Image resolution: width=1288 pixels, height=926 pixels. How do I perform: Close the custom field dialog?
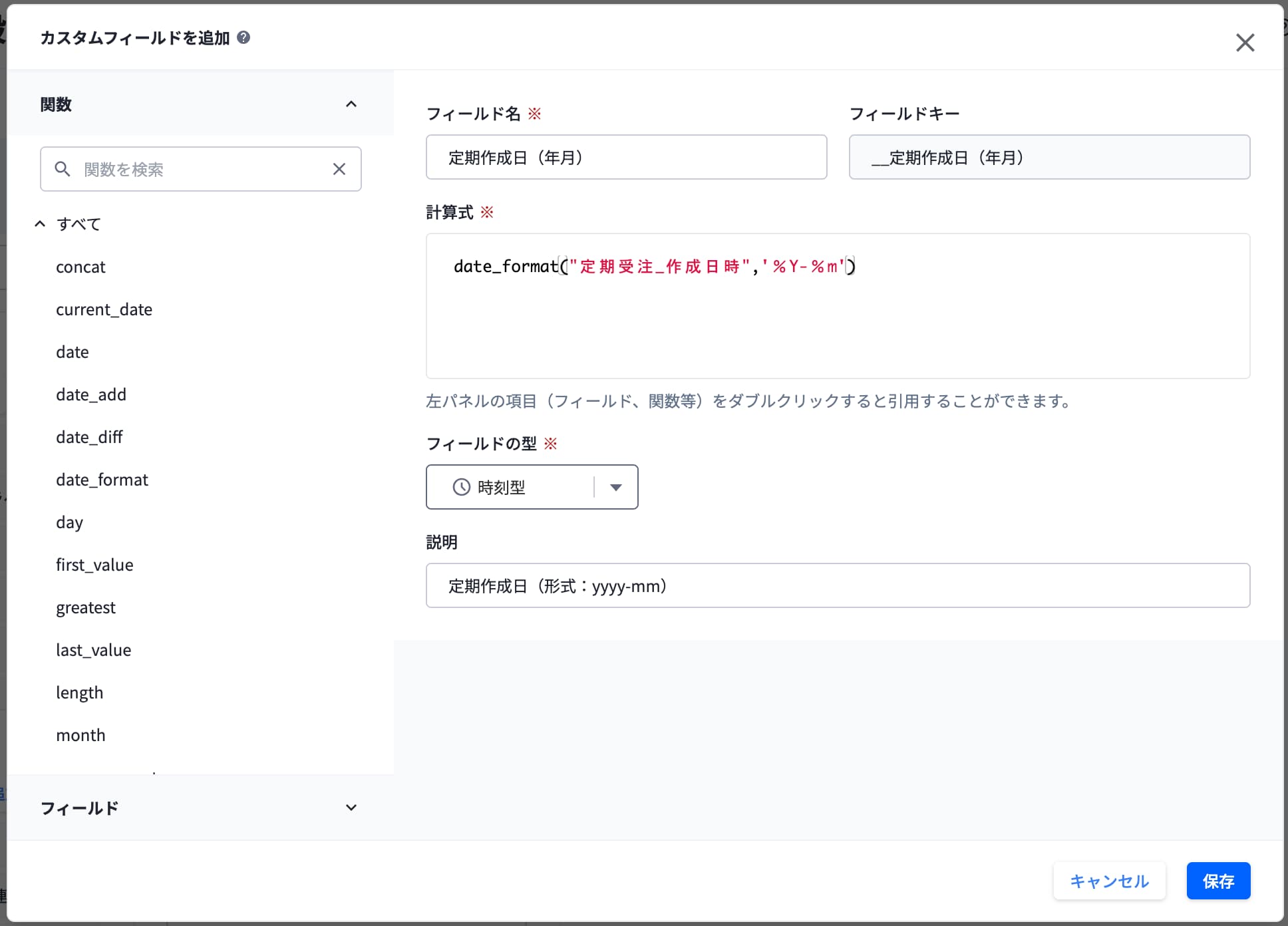coord(1245,43)
